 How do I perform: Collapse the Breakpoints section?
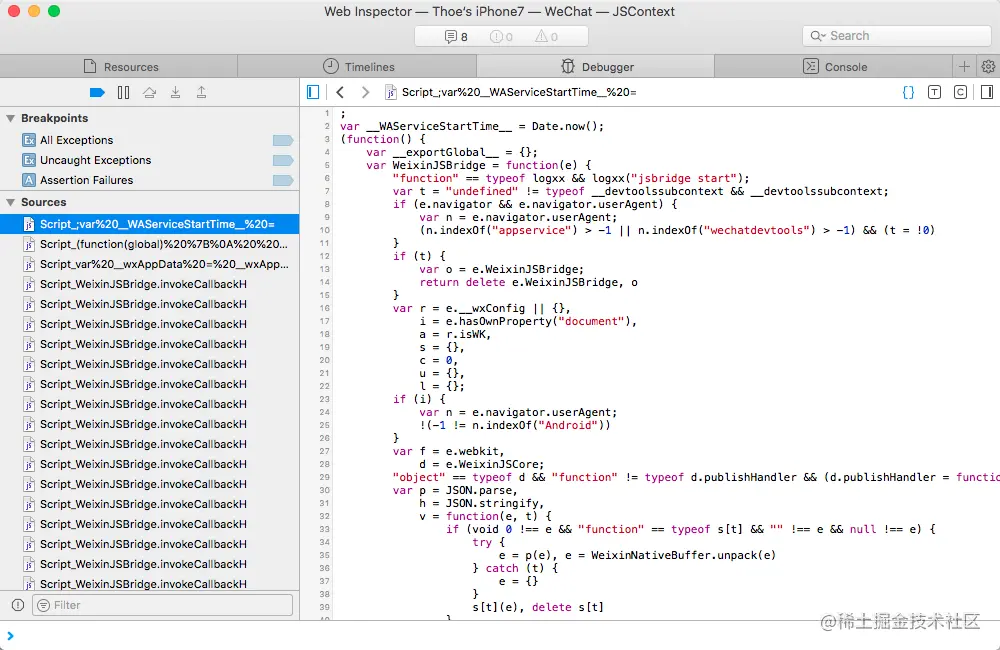(10, 119)
